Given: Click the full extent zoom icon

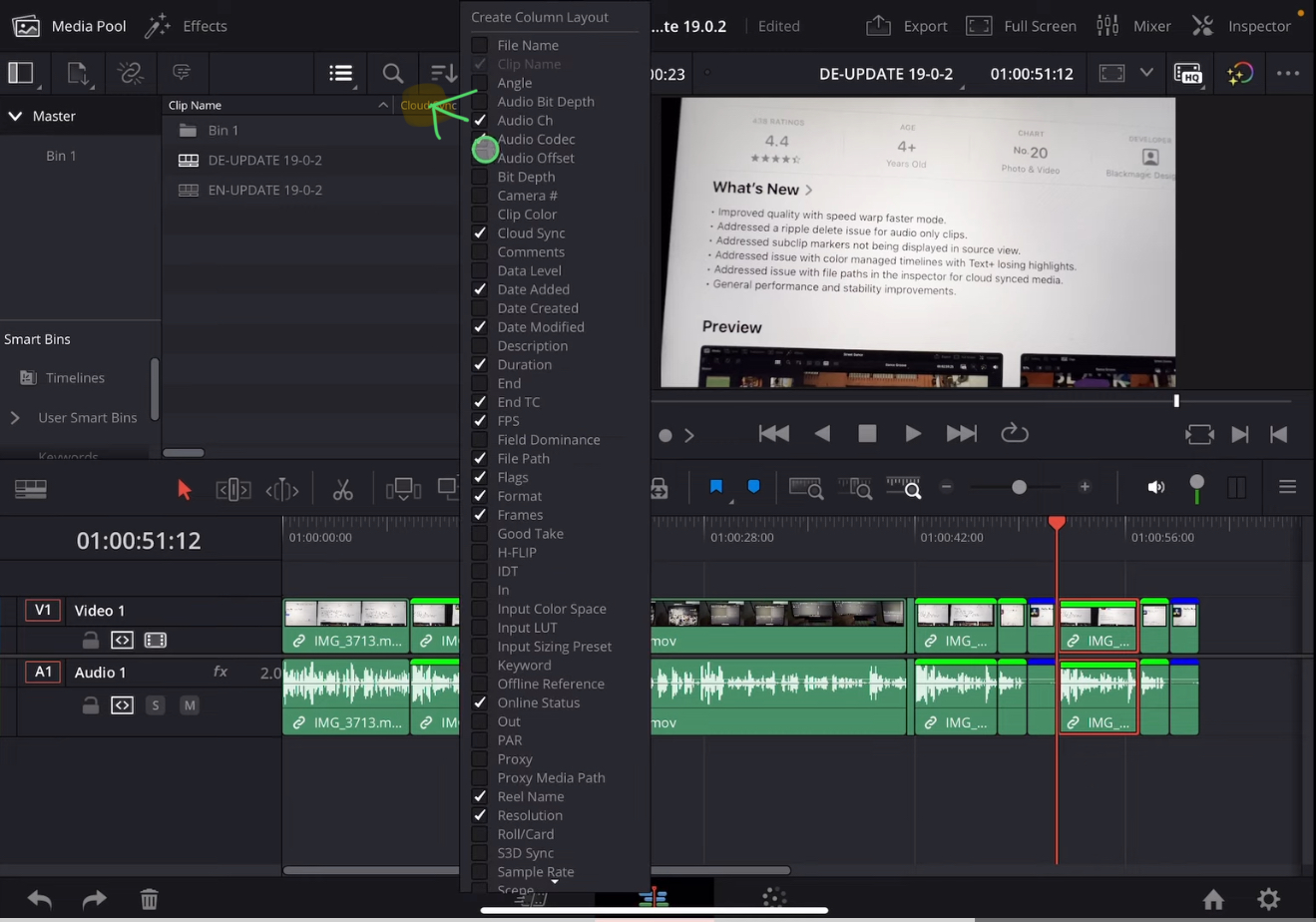Looking at the screenshot, I should coord(806,488).
